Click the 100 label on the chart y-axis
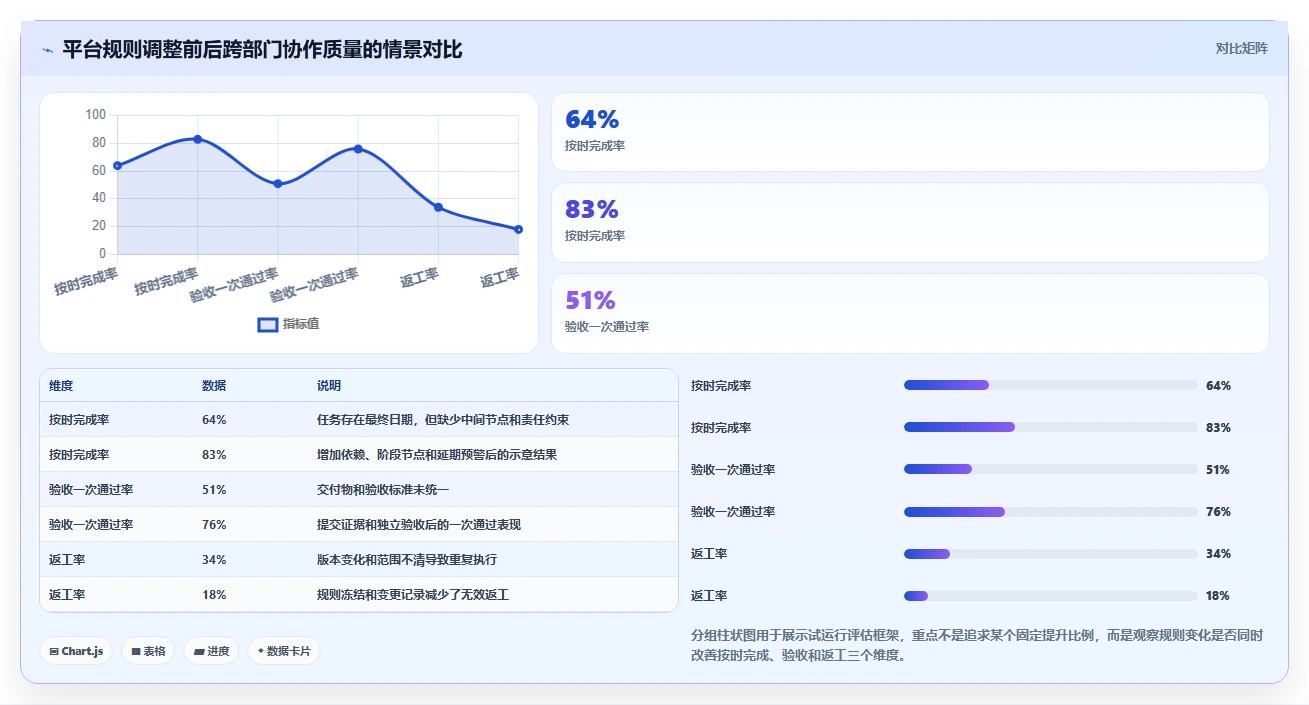Screen dimensions: 1309x705 (x=95, y=115)
